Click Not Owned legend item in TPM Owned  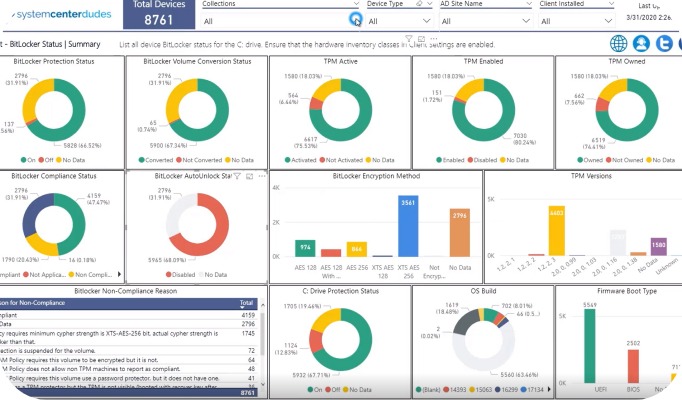point(624,160)
